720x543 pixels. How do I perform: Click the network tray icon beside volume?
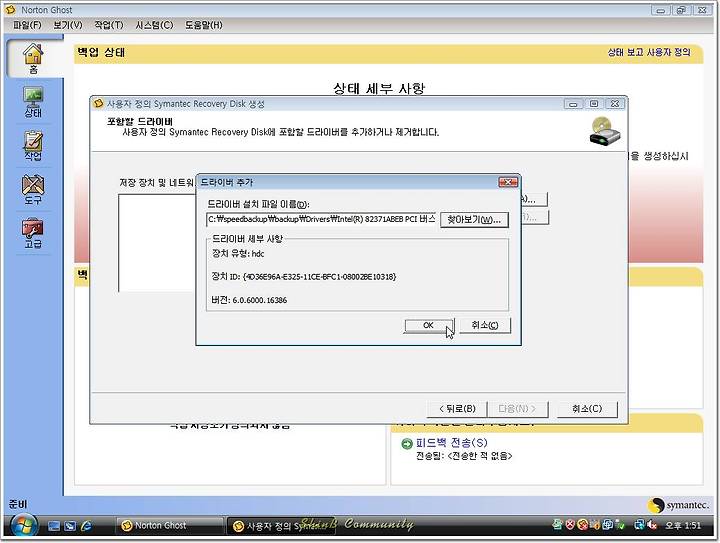click(639, 525)
